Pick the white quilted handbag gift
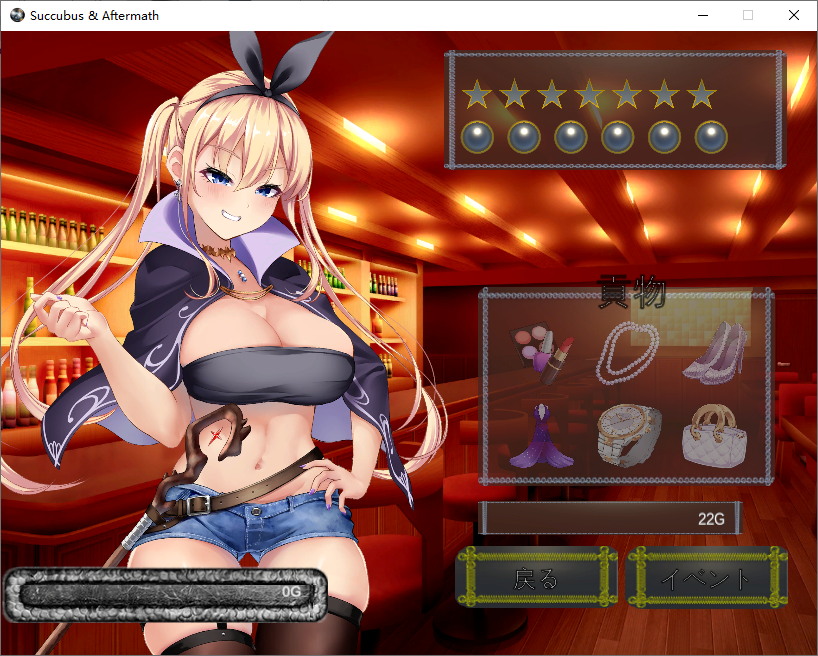The height and width of the screenshot is (656, 818). pyautogui.click(x=715, y=435)
